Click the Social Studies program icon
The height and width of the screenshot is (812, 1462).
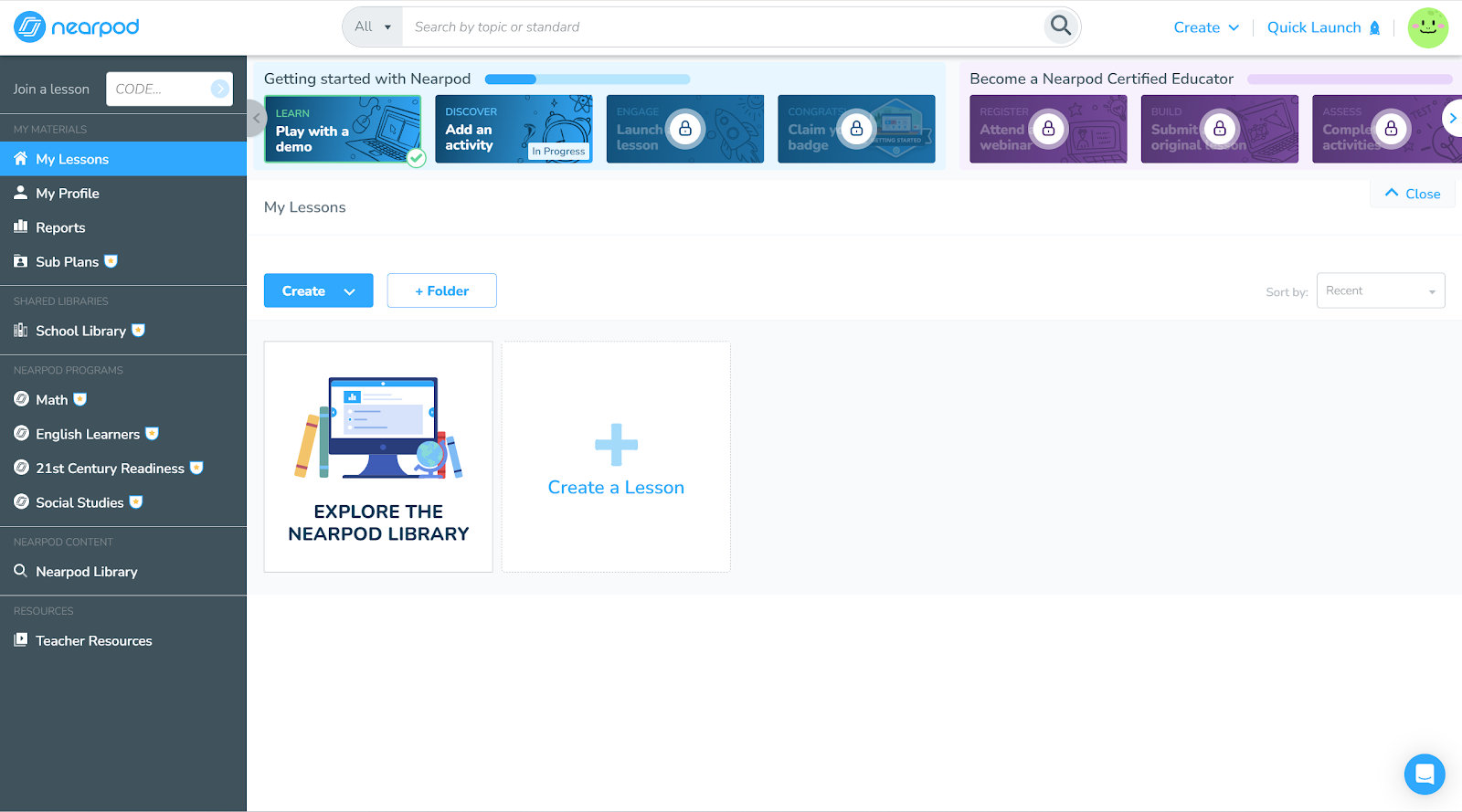[21, 502]
